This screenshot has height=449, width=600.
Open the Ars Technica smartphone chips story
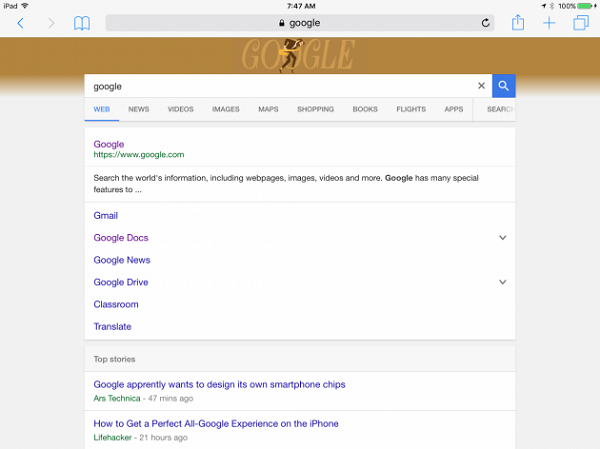point(219,384)
